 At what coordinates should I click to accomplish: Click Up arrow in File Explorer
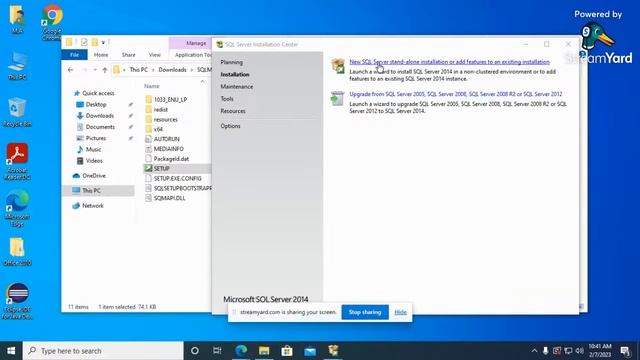pos(105,70)
